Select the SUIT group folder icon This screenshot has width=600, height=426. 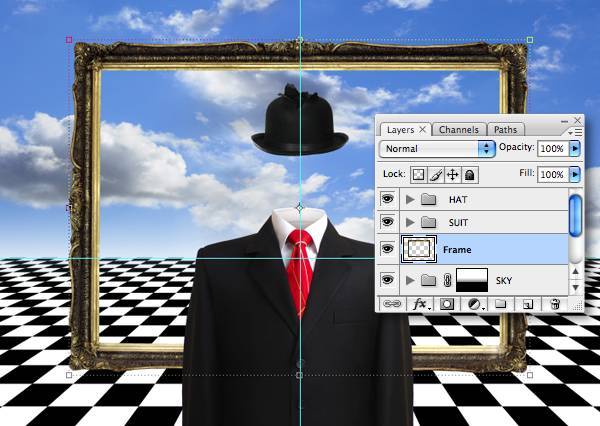[x=429, y=222]
